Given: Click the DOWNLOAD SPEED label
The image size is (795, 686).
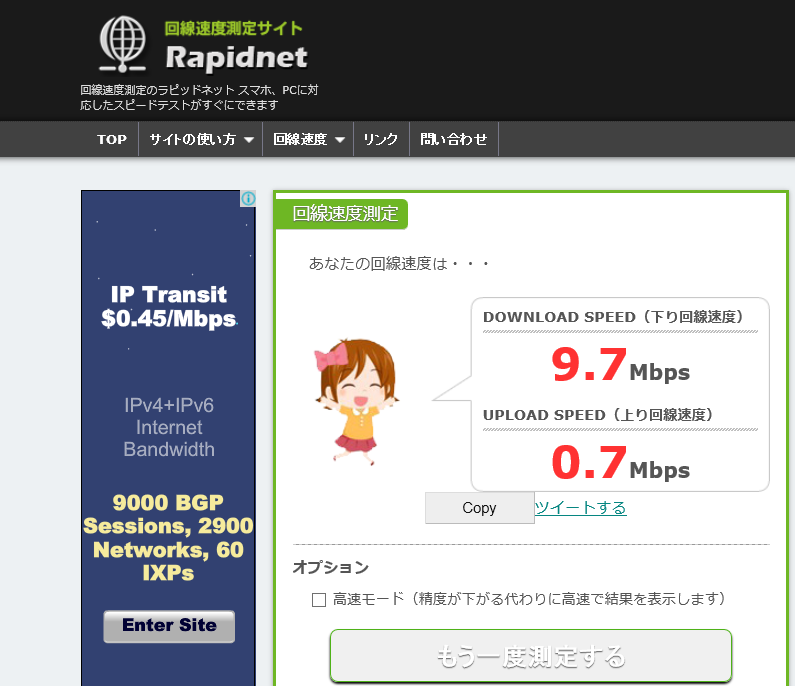Looking at the screenshot, I should 613,317.
